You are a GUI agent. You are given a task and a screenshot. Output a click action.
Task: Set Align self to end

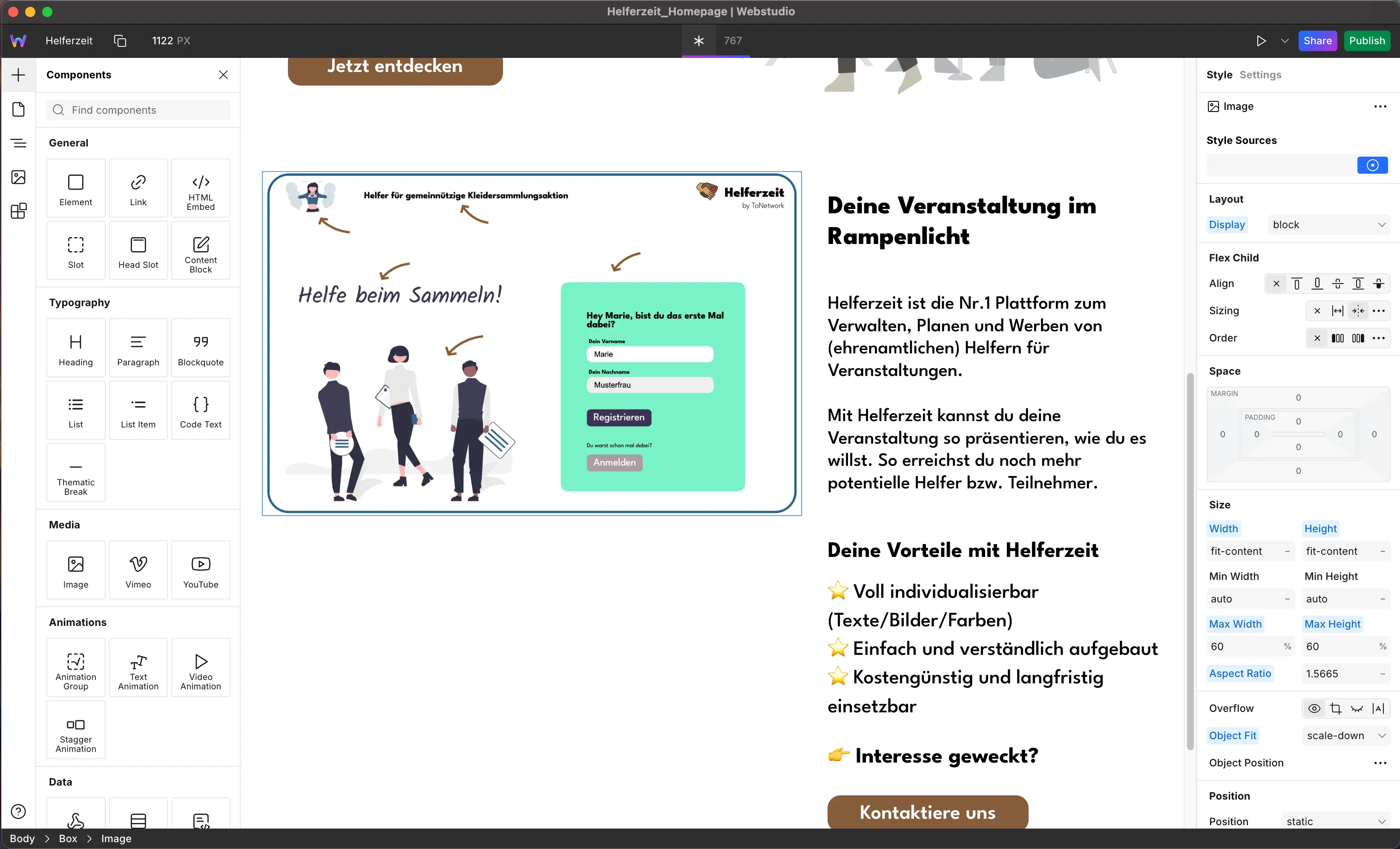[x=1317, y=284]
